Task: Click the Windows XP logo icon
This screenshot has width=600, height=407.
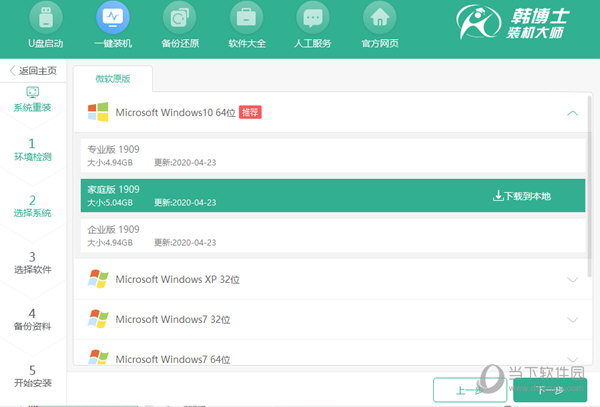Action: click(98, 279)
